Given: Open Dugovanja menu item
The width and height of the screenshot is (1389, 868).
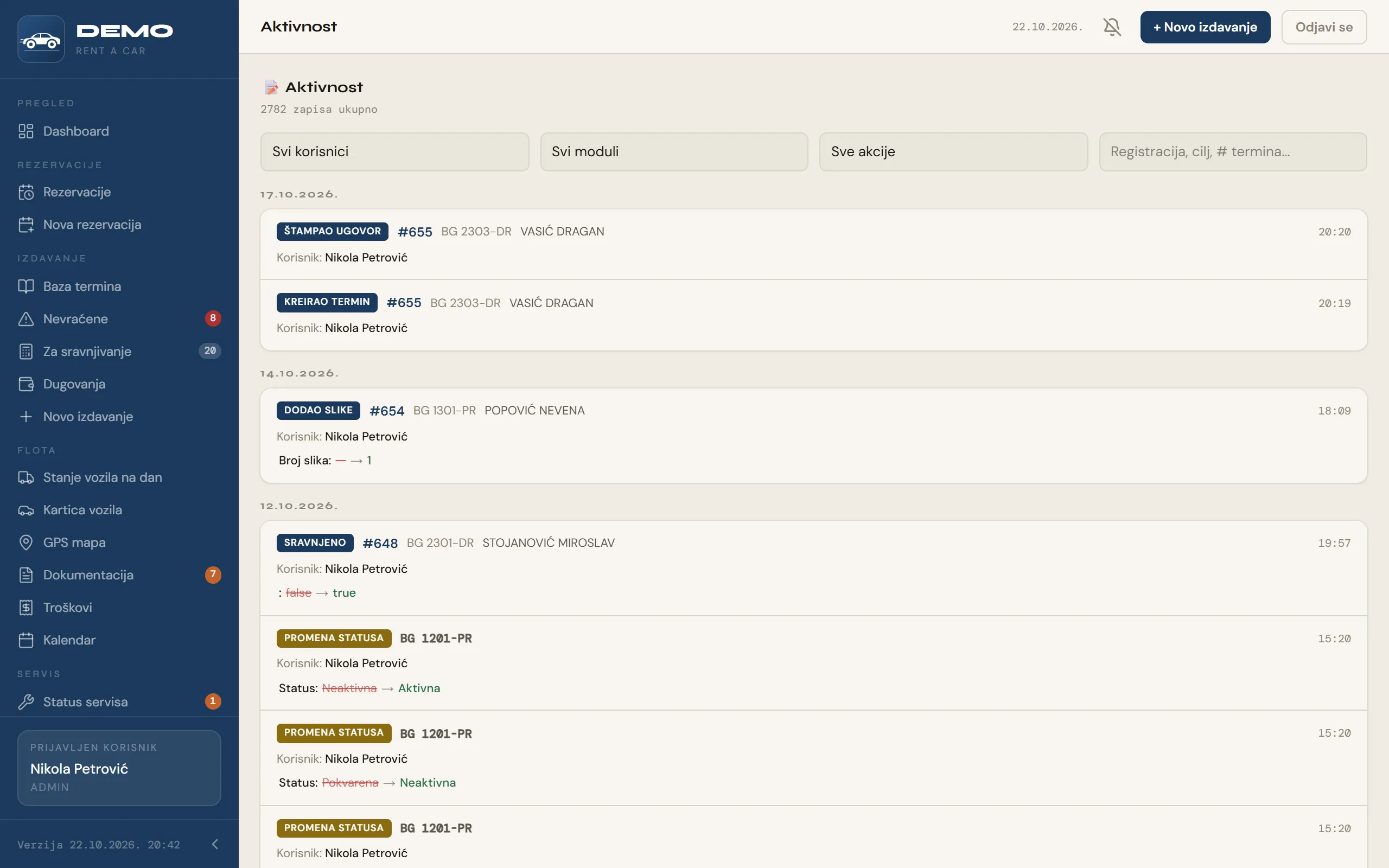Looking at the screenshot, I should (x=119, y=384).
